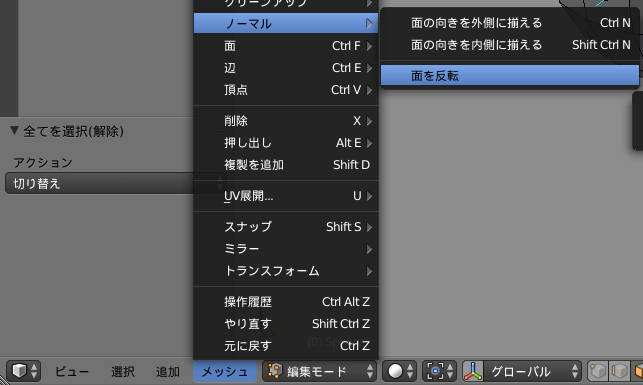
Task: Open the 押し出し submenu
Action: 286,143
